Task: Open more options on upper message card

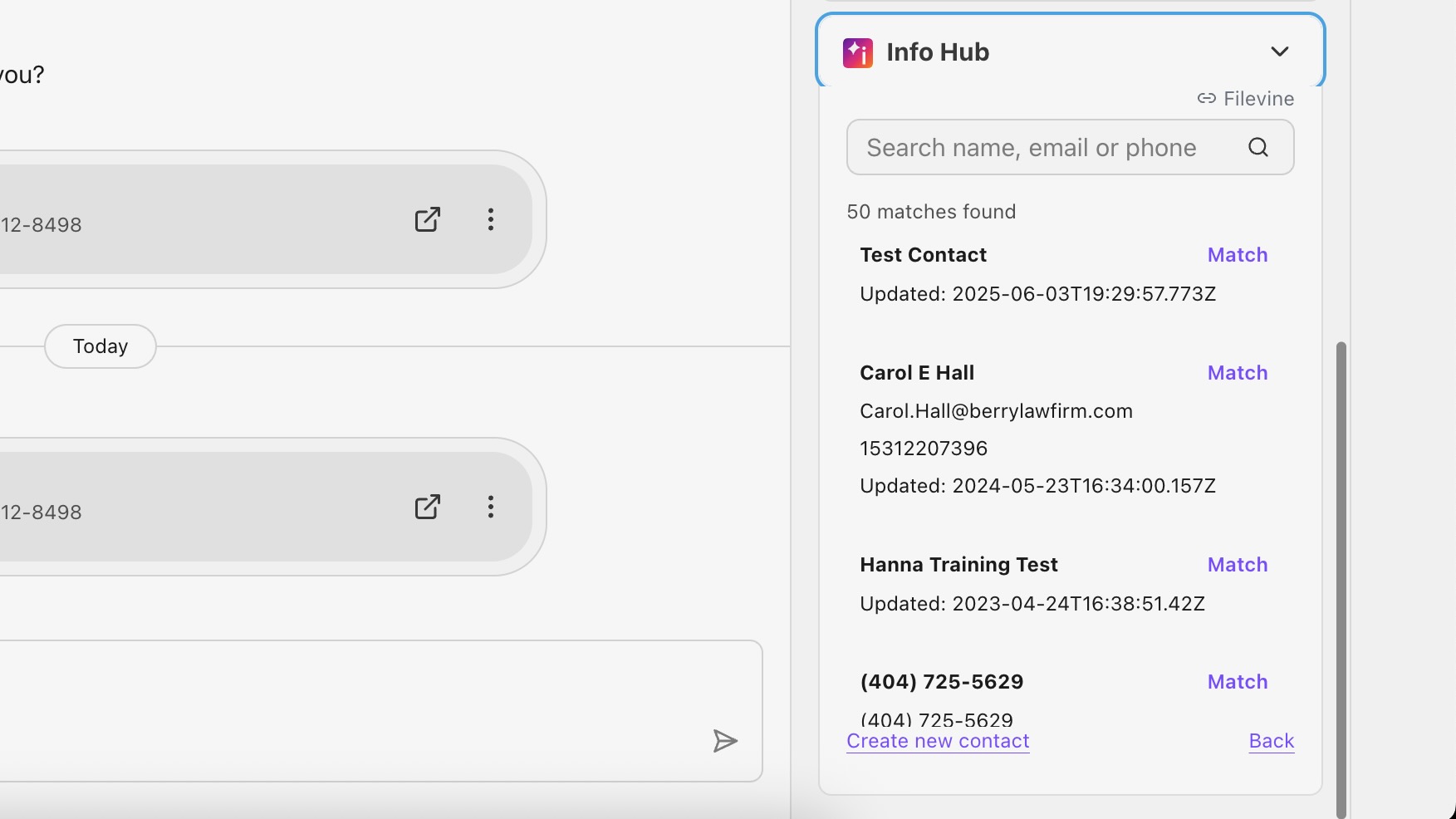Action: coord(491,219)
